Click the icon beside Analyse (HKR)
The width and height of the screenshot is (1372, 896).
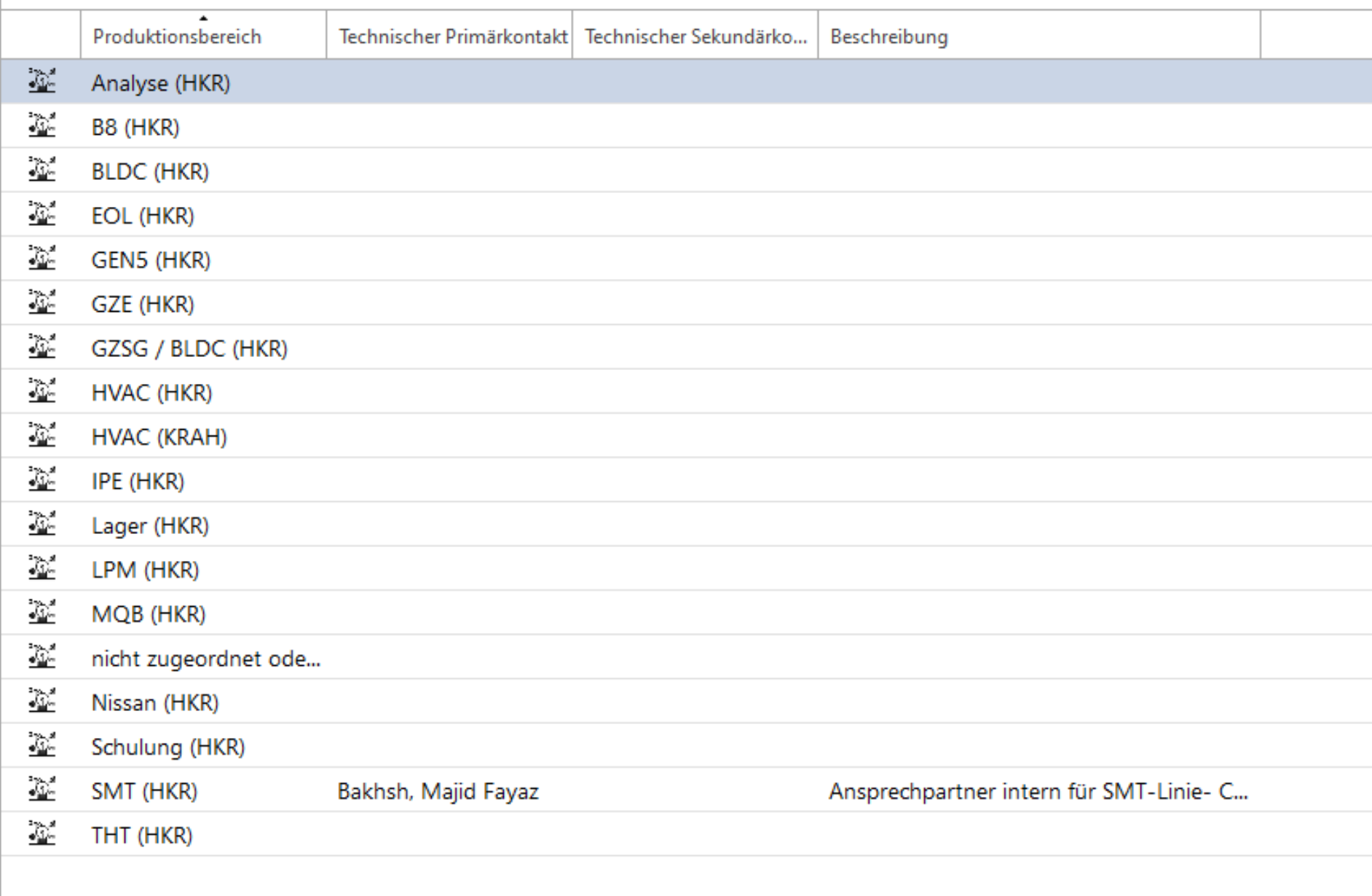coord(42,80)
